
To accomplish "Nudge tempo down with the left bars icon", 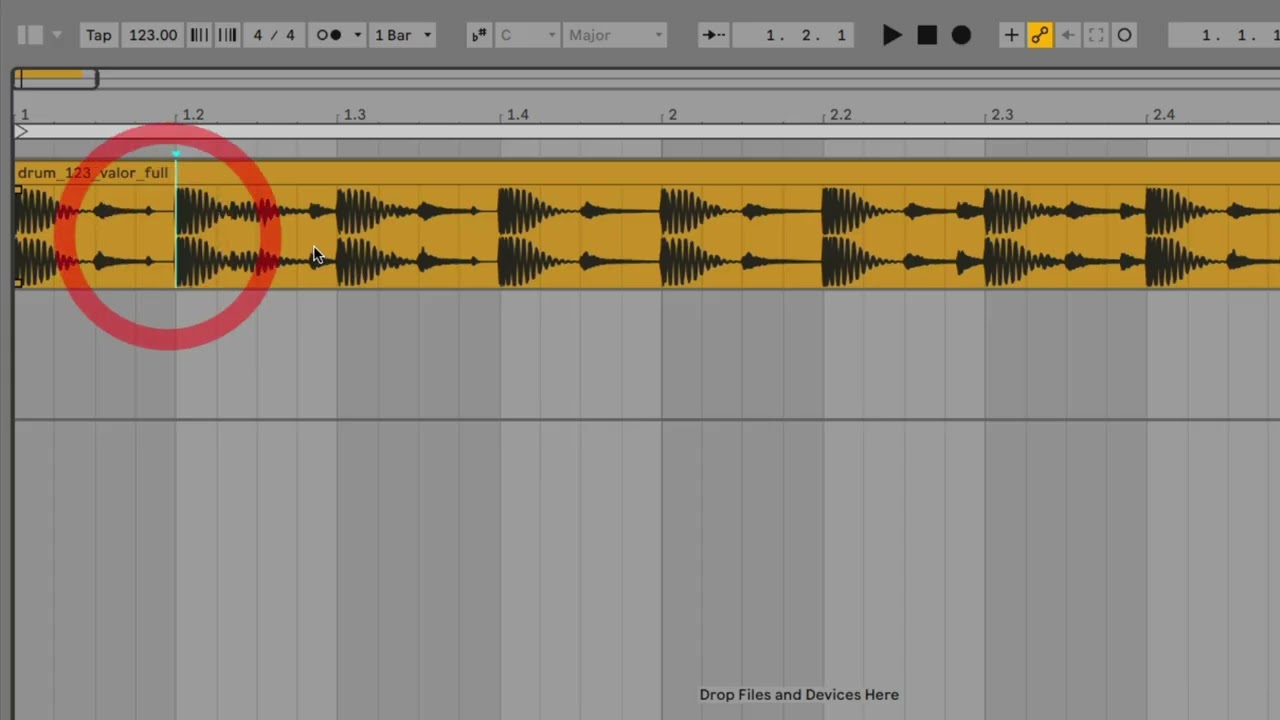I will click(200, 35).
